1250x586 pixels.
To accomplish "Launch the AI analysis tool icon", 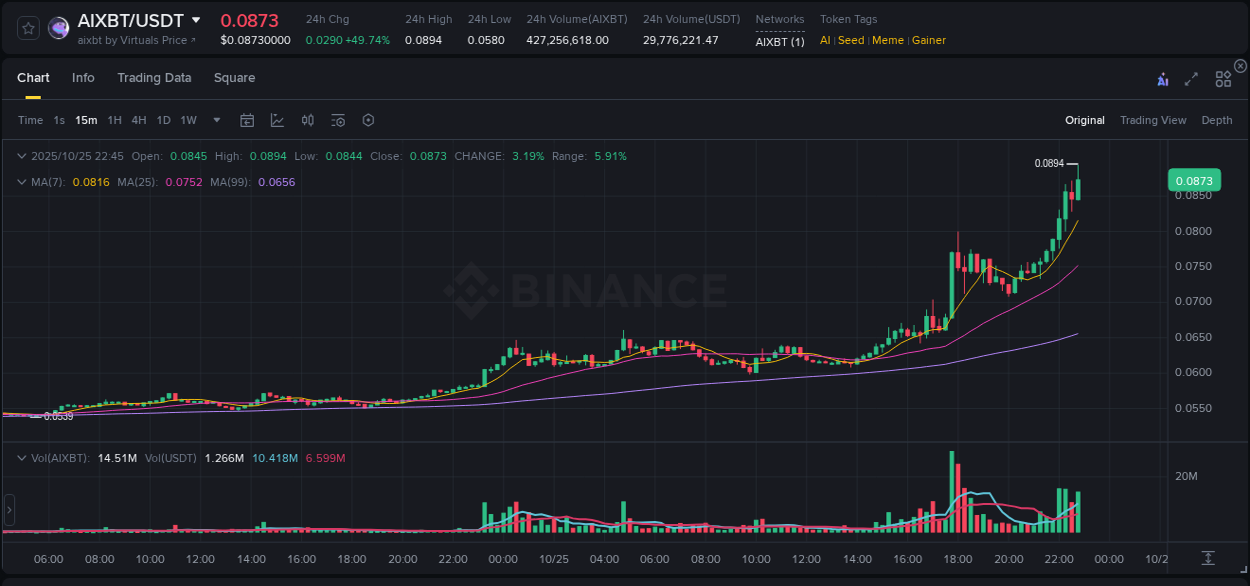I will [1161, 77].
